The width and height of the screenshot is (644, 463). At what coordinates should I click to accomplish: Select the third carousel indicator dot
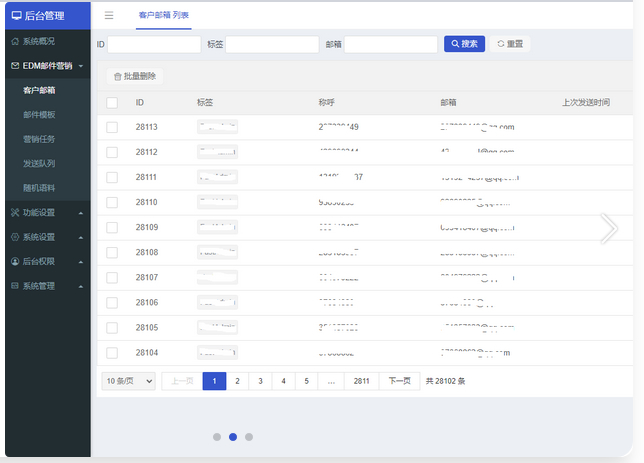(x=249, y=437)
